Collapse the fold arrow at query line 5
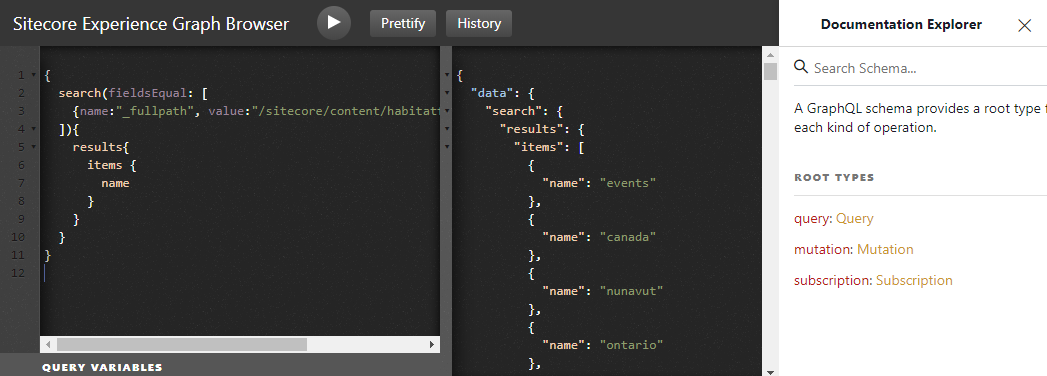The height and width of the screenshot is (376, 1047). (33, 147)
